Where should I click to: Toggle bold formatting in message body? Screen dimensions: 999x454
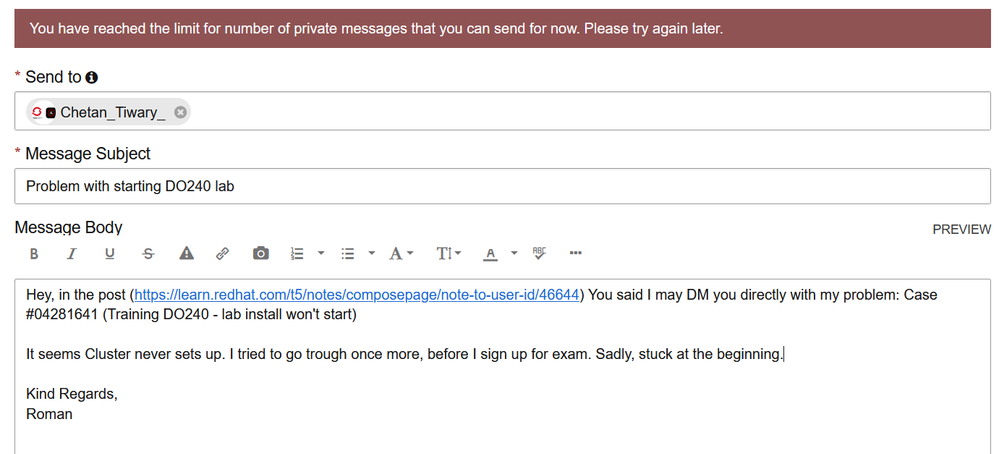click(x=34, y=254)
